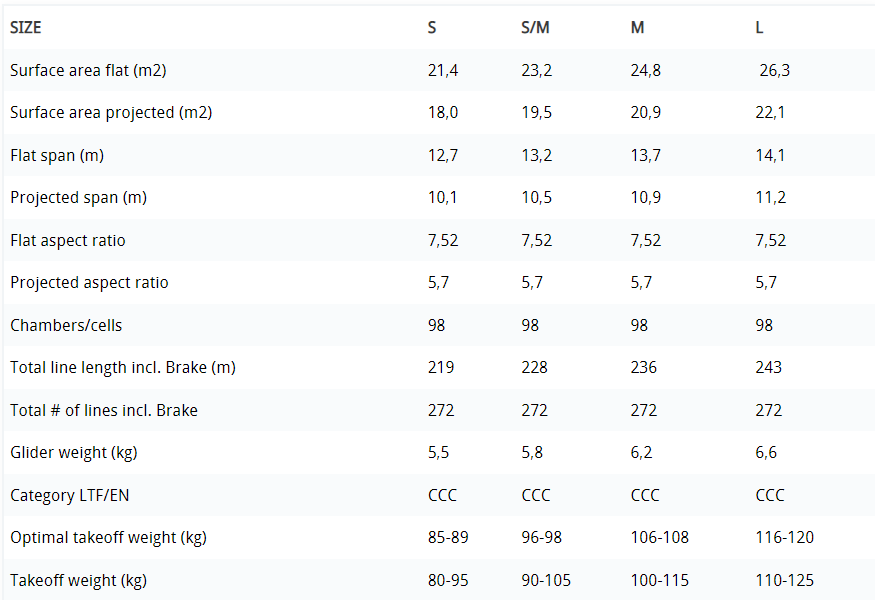
Task: Select the 'Optimal takeoff weight (kg)' label
Action: click(108, 538)
